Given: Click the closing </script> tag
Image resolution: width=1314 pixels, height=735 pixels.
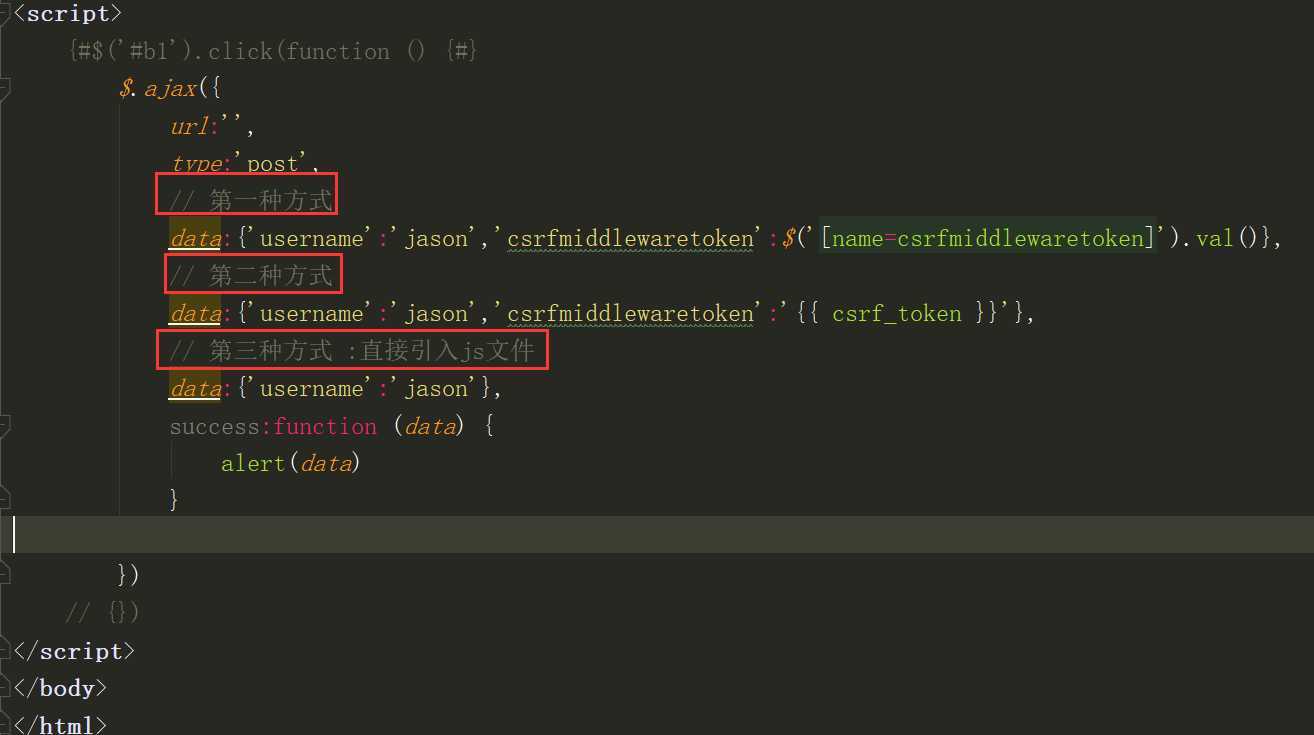Looking at the screenshot, I should pos(74,651).
